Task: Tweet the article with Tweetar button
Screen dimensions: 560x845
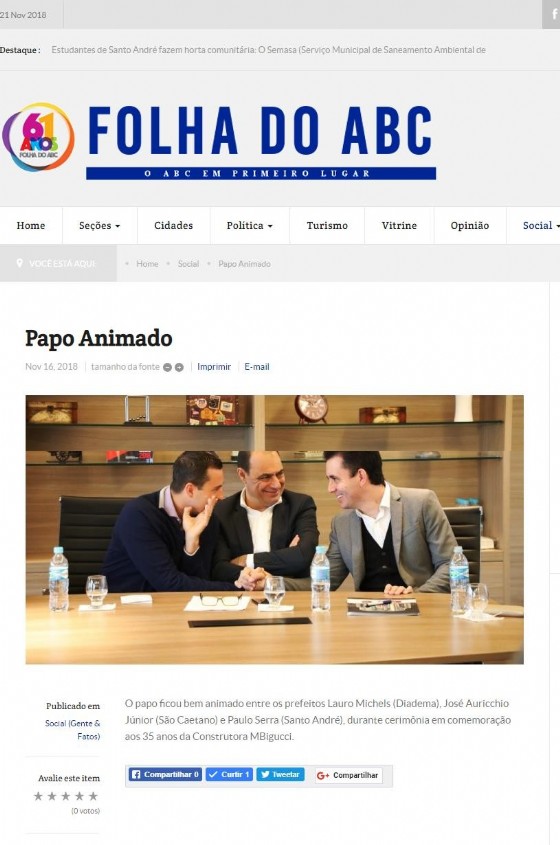Action: coord(280,774)
